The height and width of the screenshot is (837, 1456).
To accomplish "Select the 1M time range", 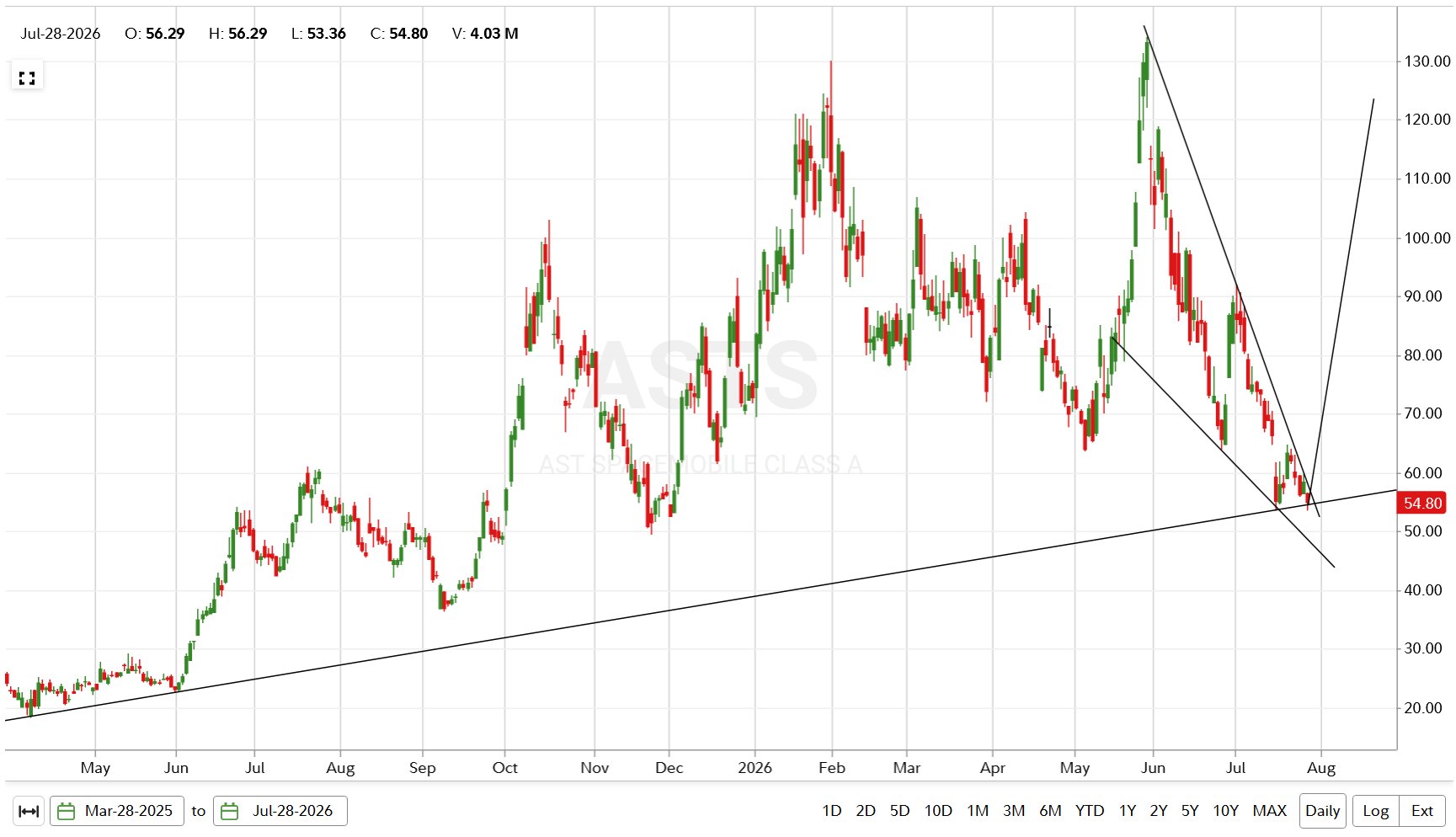I will pyautogui.click(x=978, y=811).
